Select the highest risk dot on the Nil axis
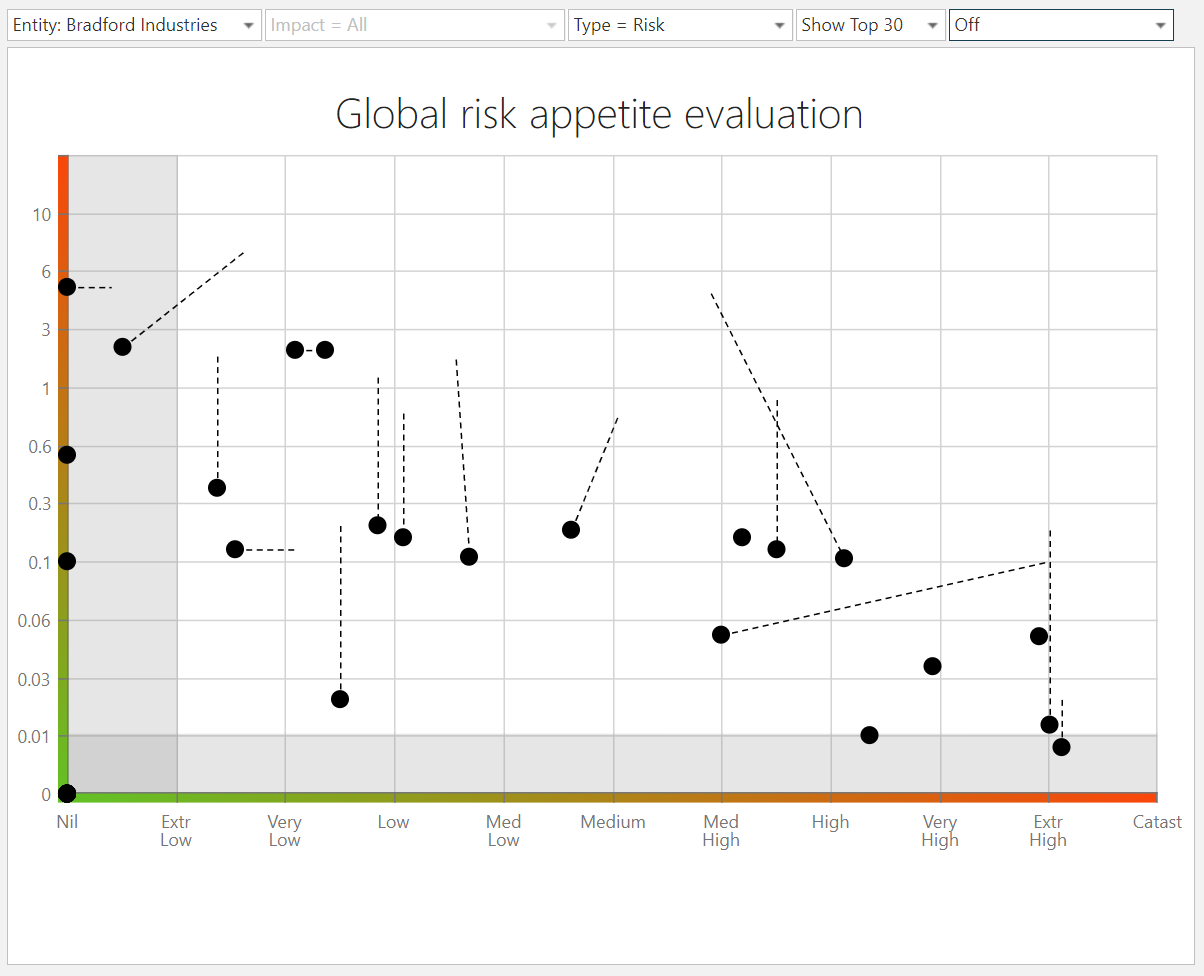 67,287
